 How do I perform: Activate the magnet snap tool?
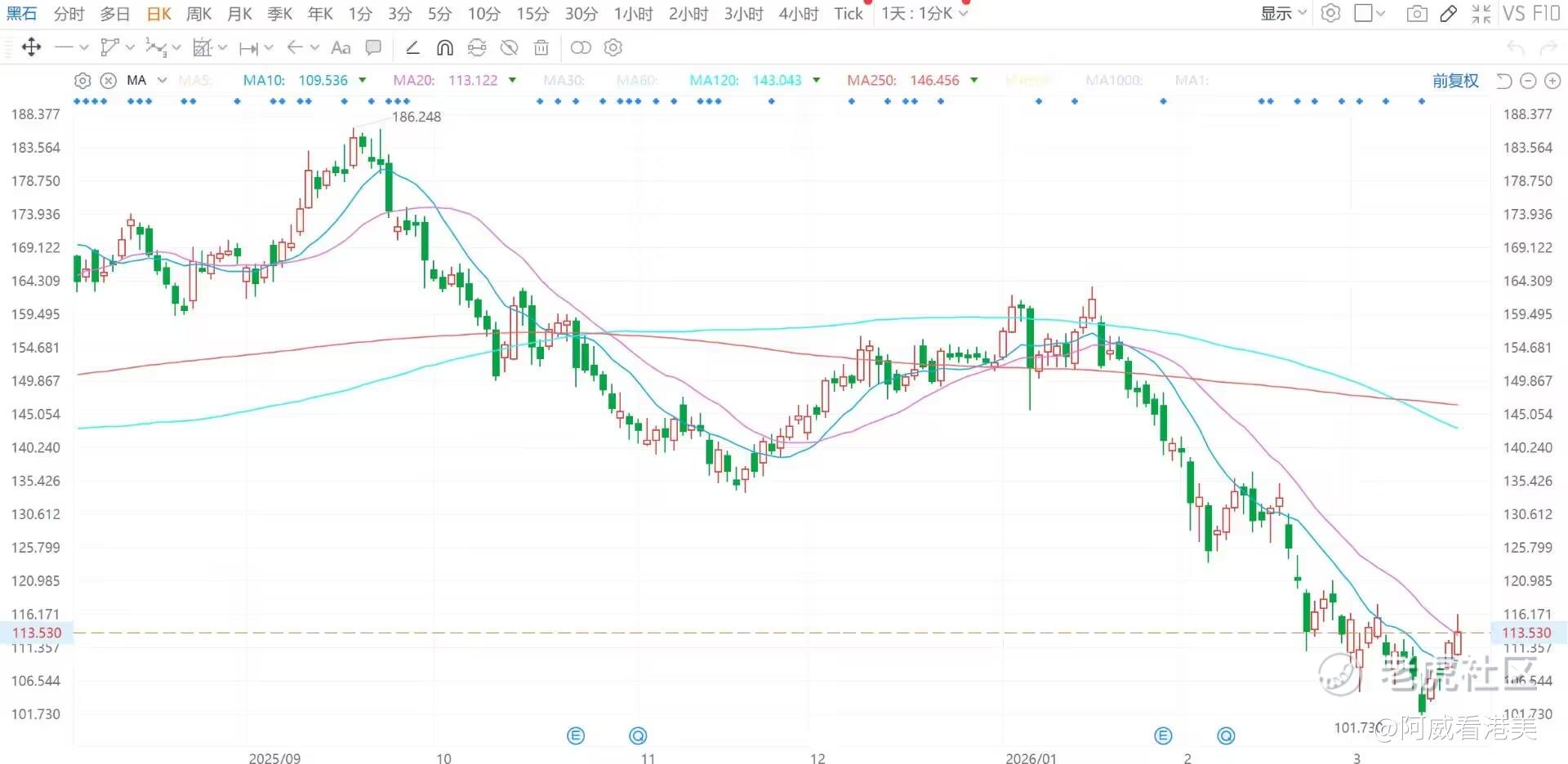445,48
